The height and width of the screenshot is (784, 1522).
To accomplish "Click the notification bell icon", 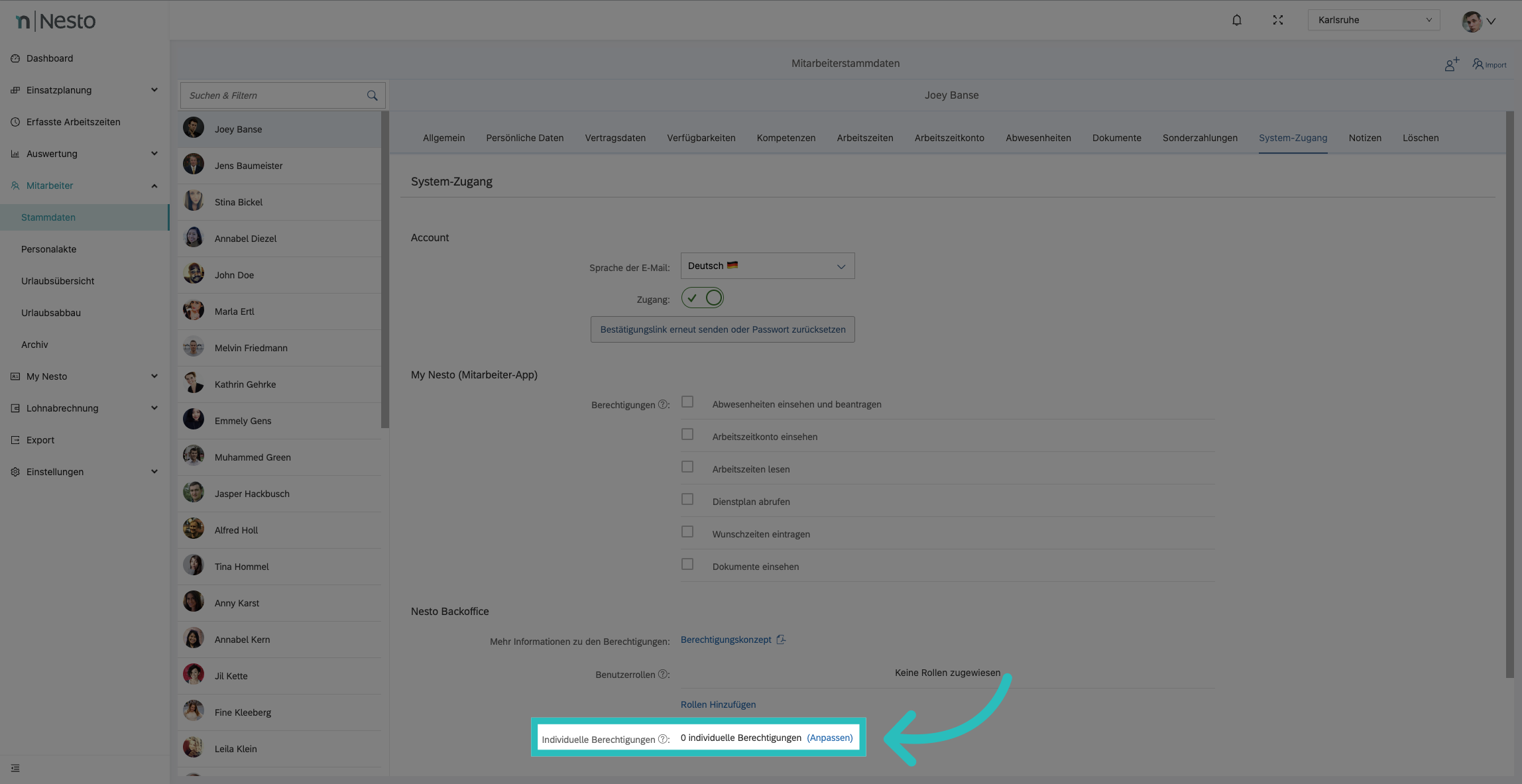I will coord(1237,20).
